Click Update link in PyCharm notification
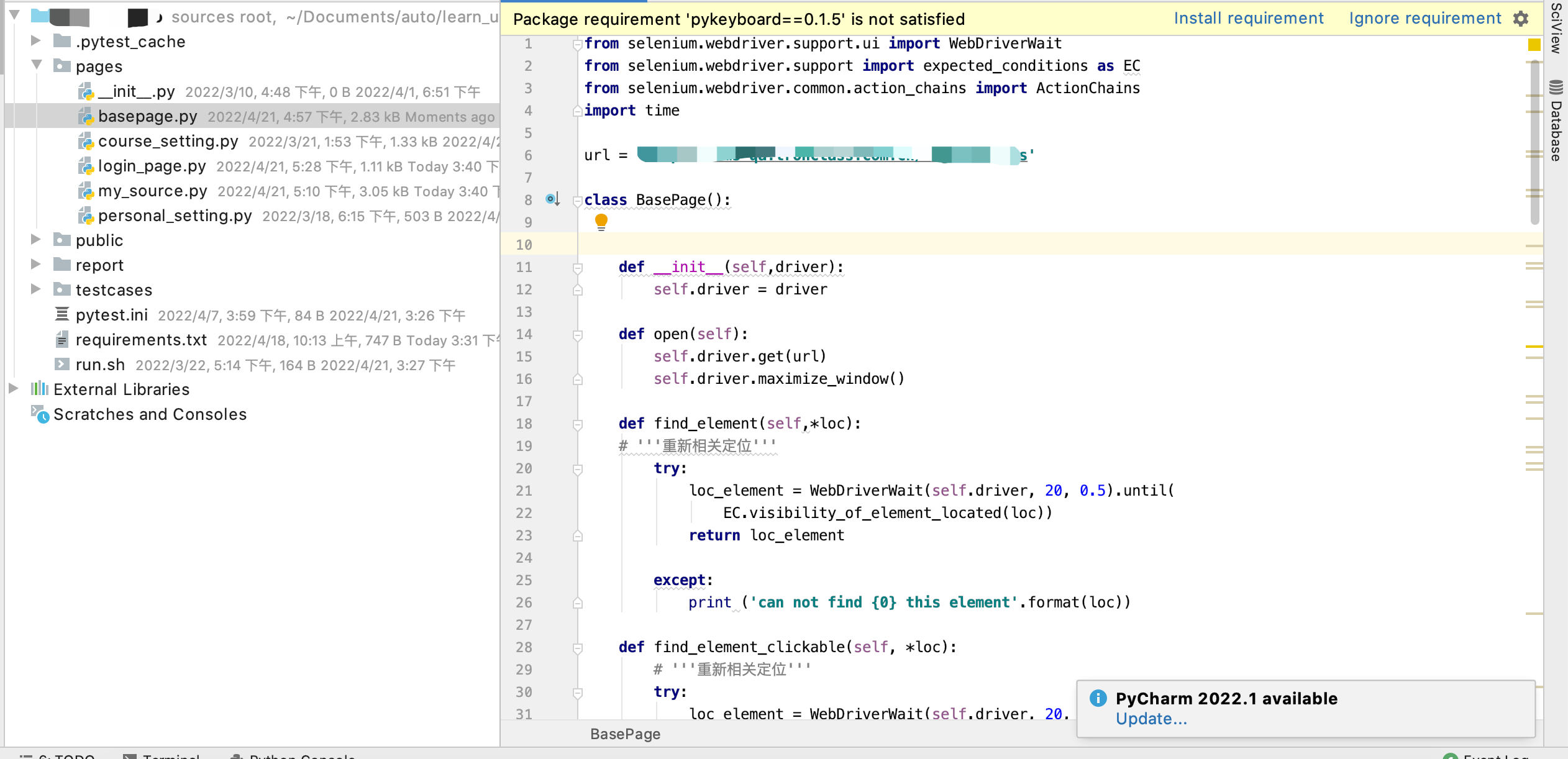 (x=1150, y=718)
